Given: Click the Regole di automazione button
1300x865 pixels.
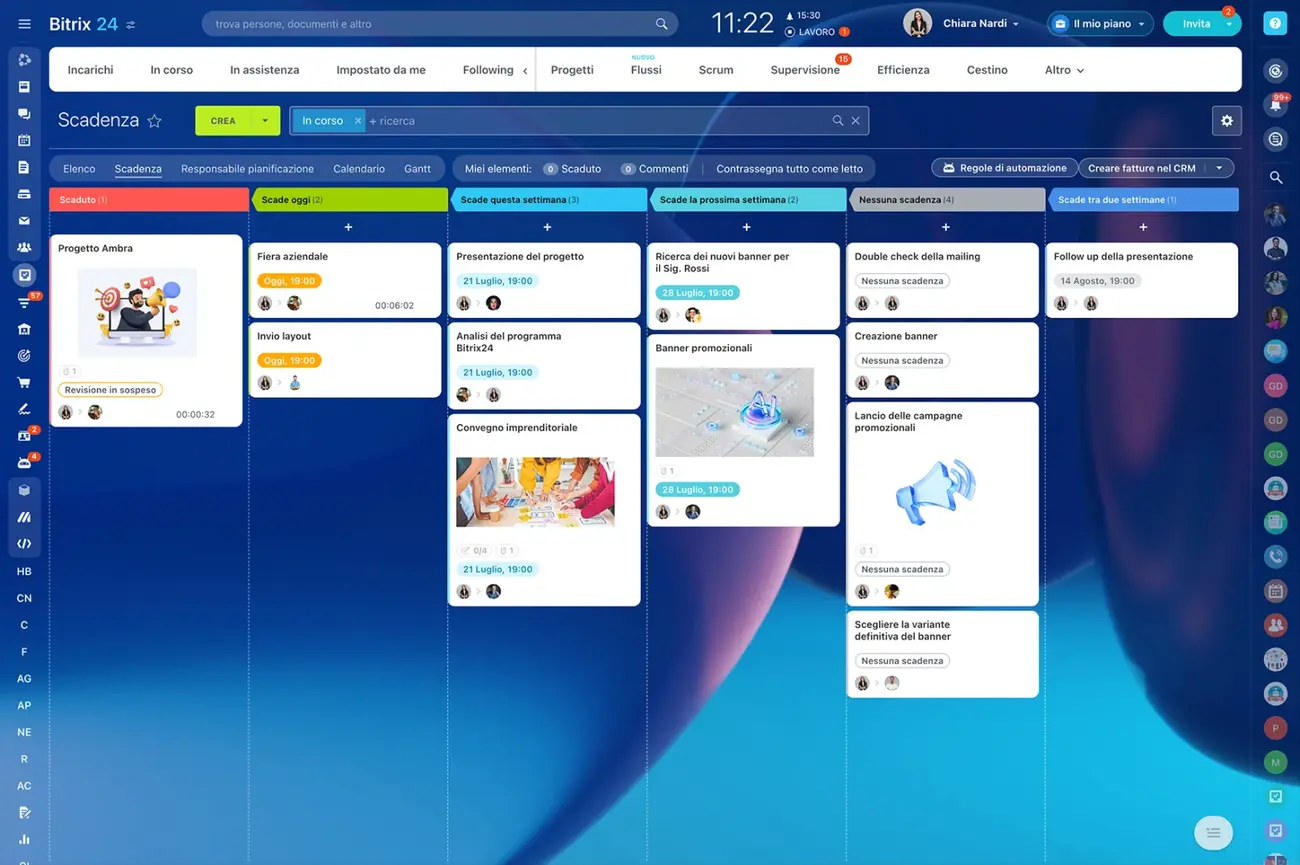Looking at the screenshot, I should (1004, 167).
